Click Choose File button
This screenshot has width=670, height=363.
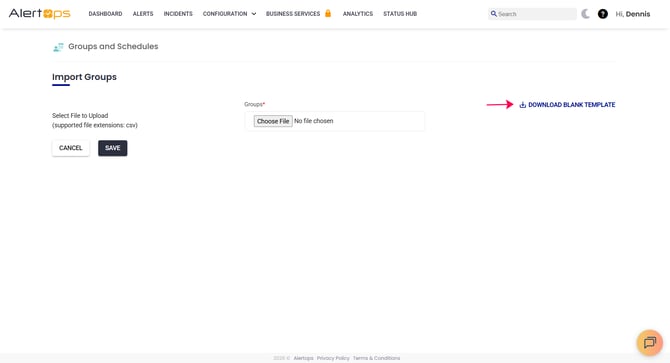click(x=273, y=121)
